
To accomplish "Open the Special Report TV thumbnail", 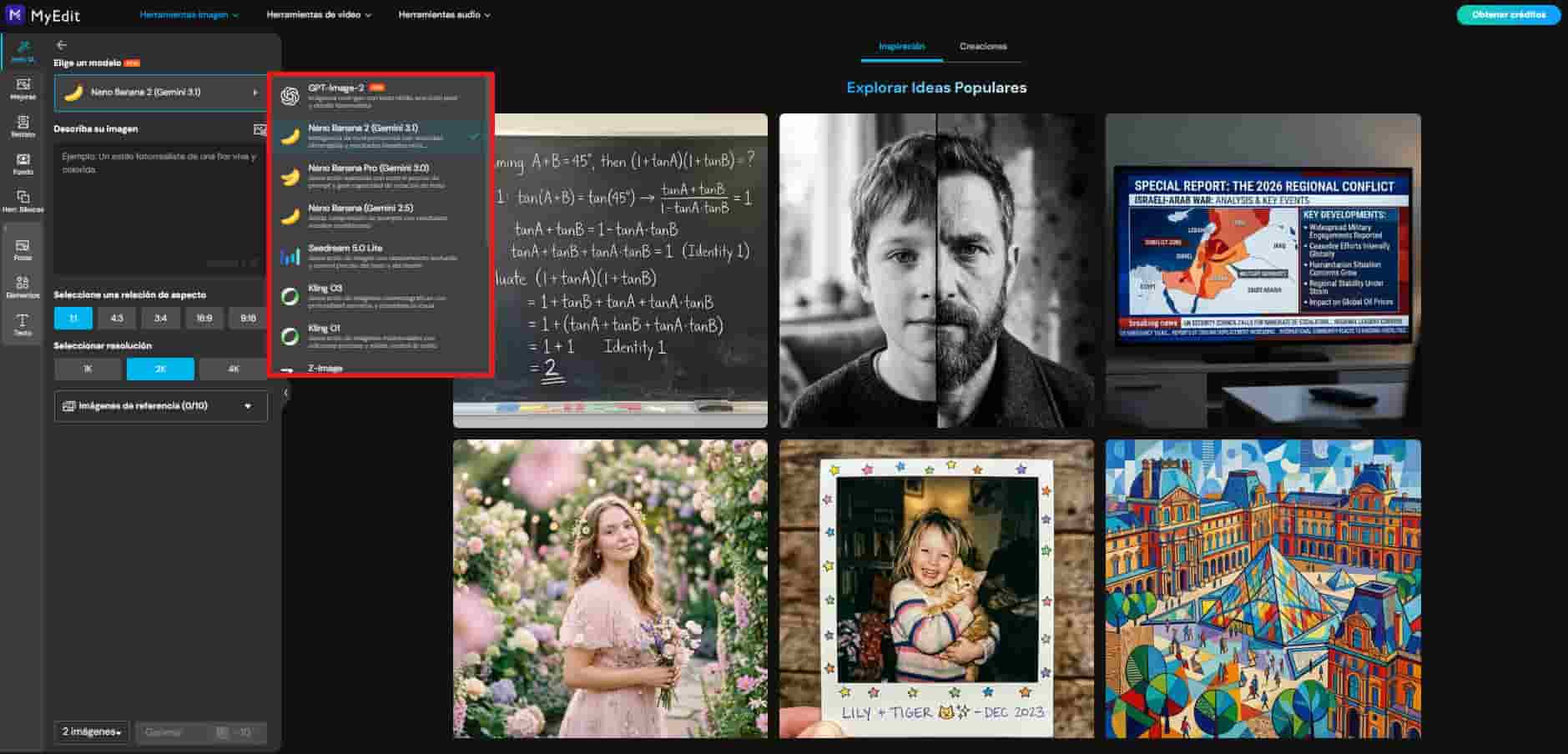I will click(1263, 270).
